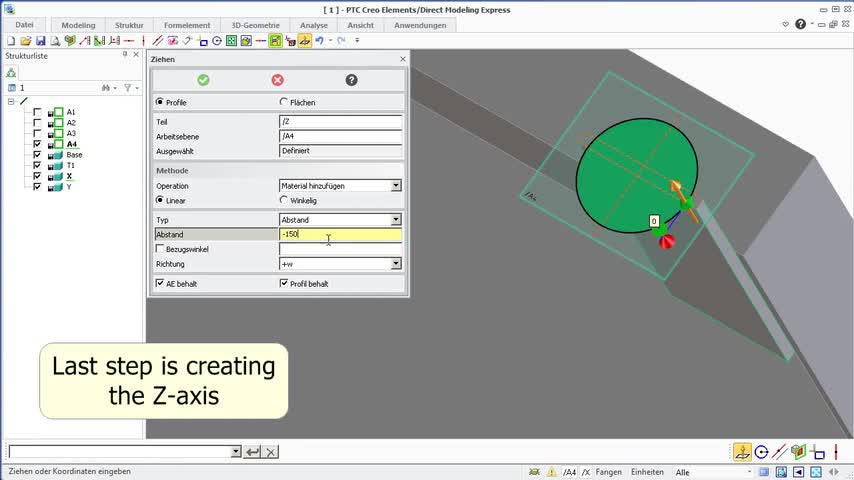854x480 pixels.
Task: Click the fit-view green square icon in top toolbar
Action: pyautogui.click(x=231, y=41)
